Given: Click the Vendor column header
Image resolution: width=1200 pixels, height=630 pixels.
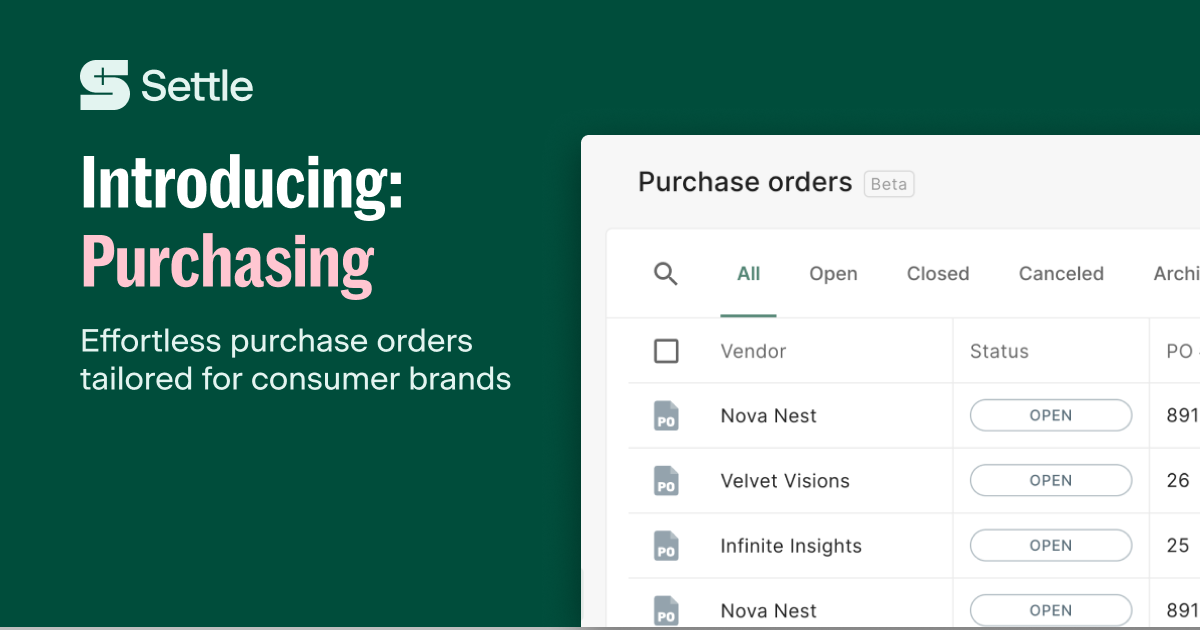Looking at the screenshot, I should pyautogui.click(x=753, y=351).
